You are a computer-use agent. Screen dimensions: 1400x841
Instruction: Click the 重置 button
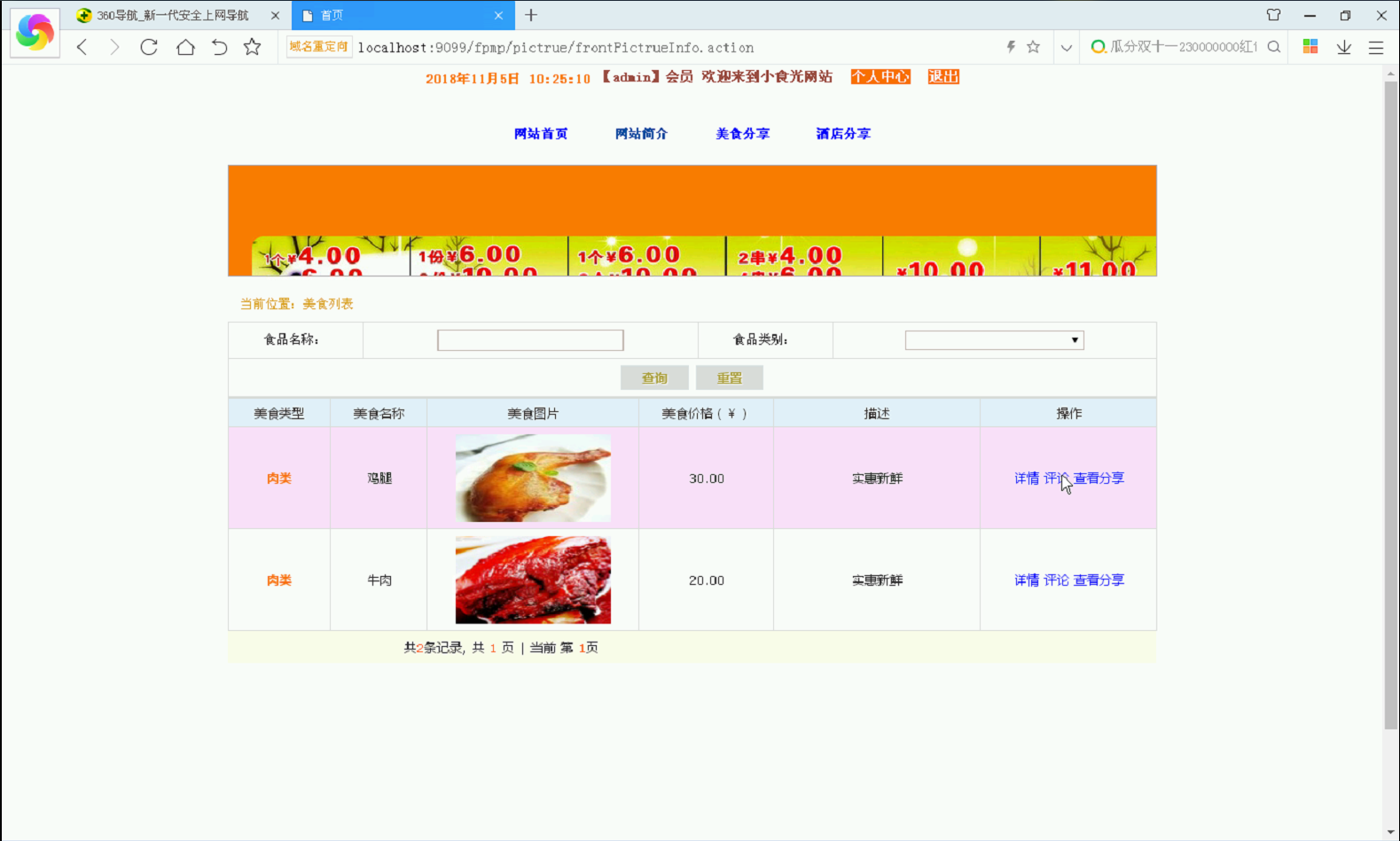pos(730,378)
